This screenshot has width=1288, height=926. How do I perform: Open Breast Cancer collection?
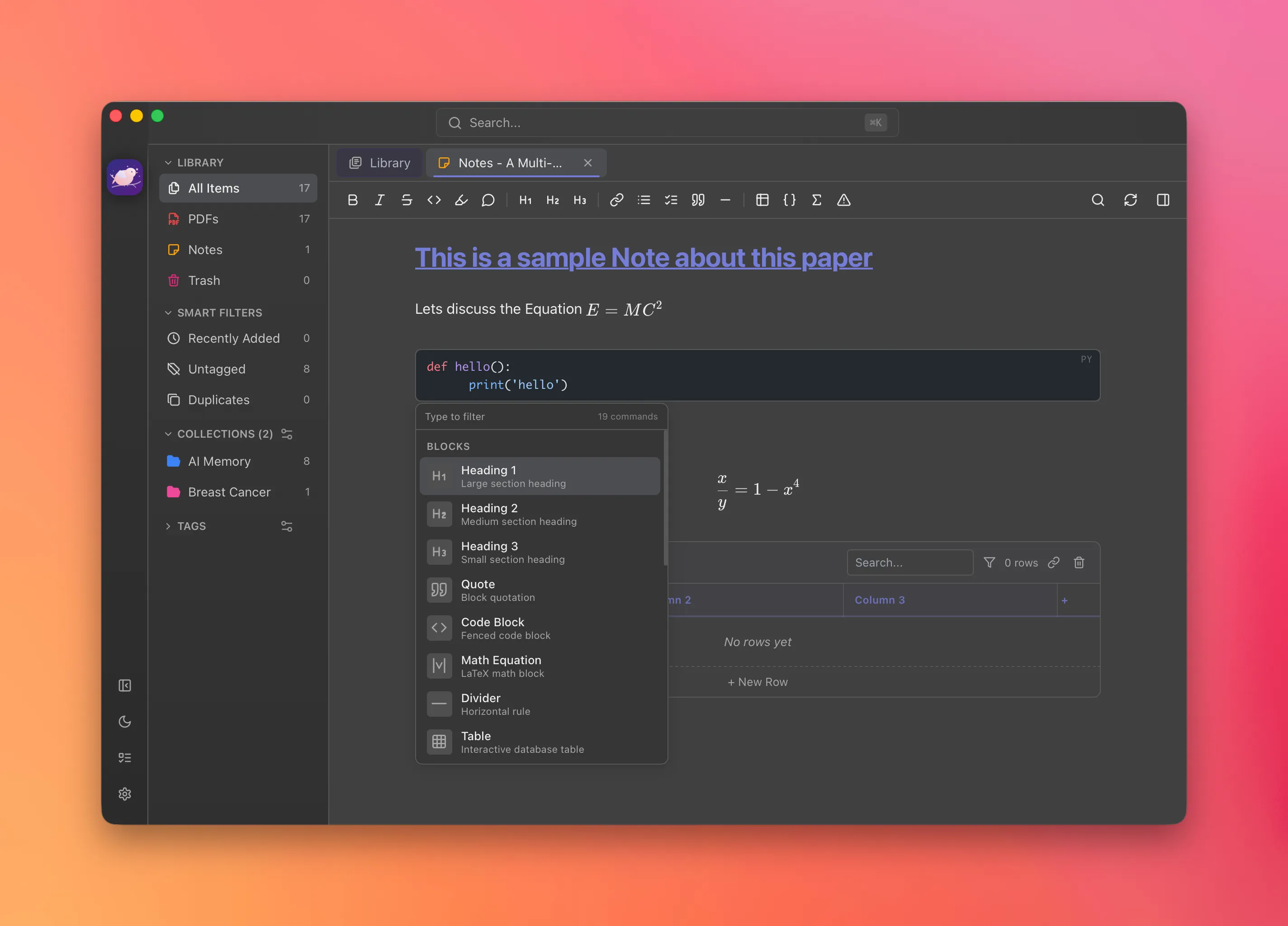pos(238,492)
